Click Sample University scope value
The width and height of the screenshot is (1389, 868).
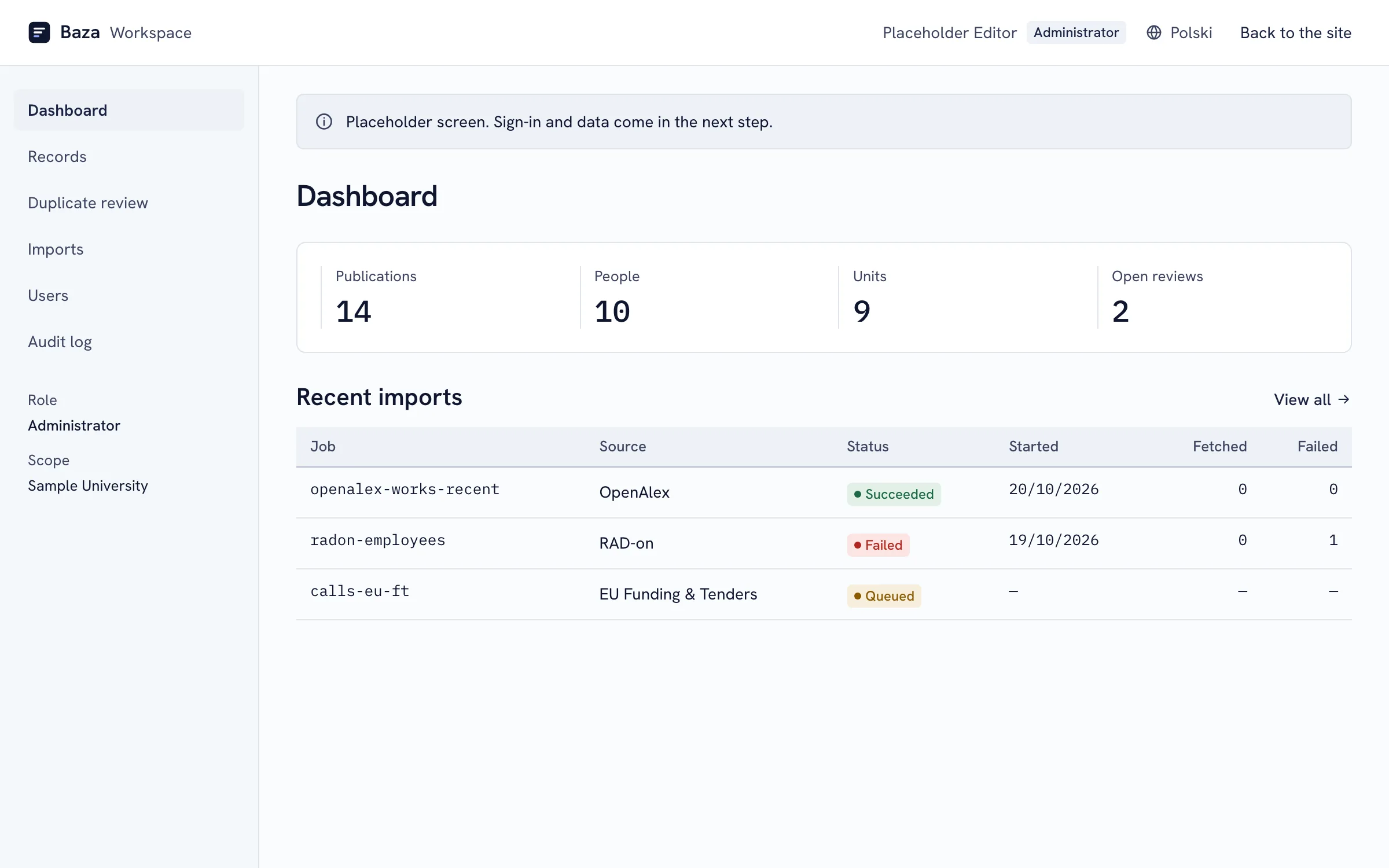[x=88, y=486]
